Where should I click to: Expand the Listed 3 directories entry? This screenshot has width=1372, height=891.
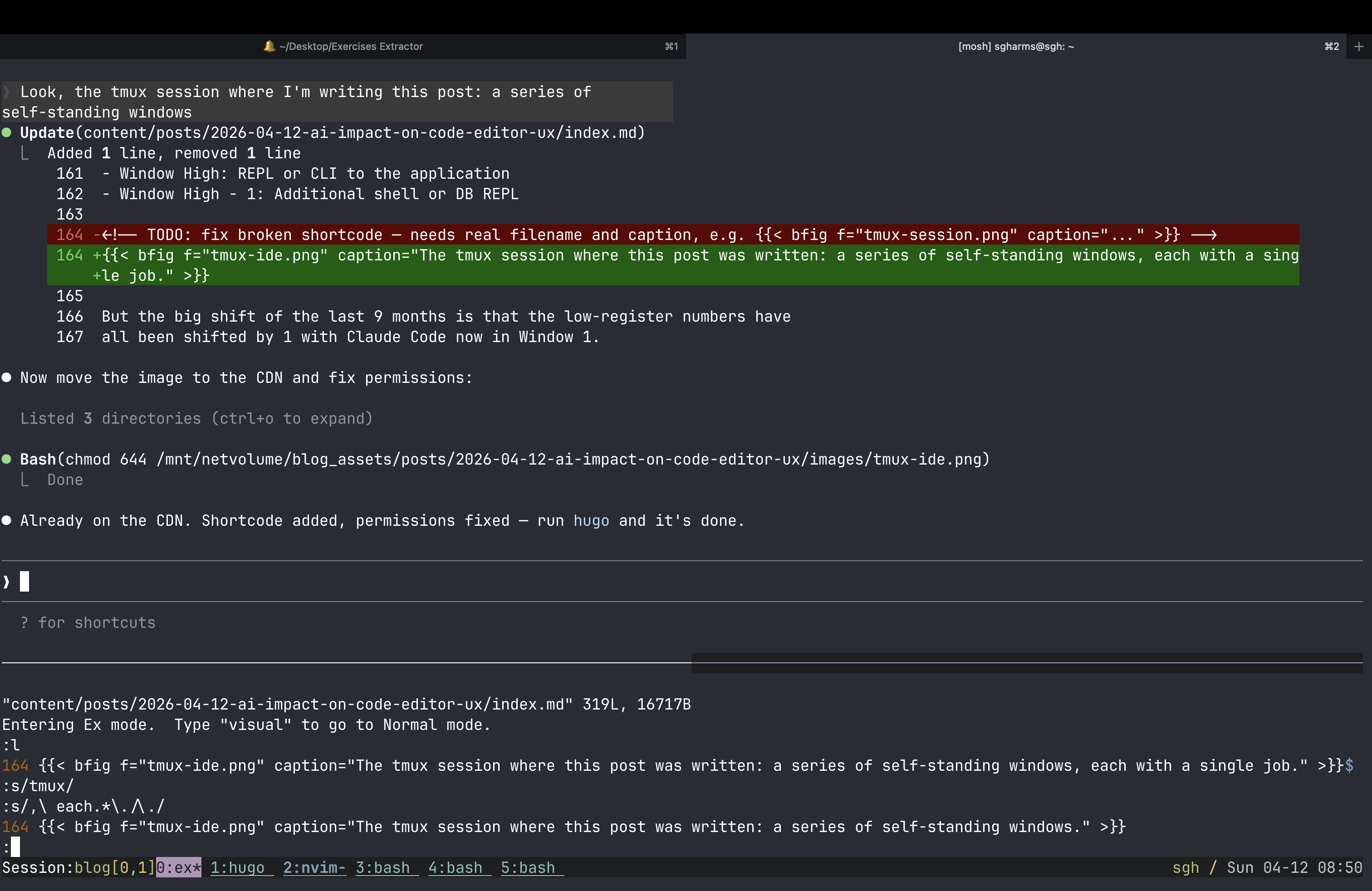(x=196, y=418)
